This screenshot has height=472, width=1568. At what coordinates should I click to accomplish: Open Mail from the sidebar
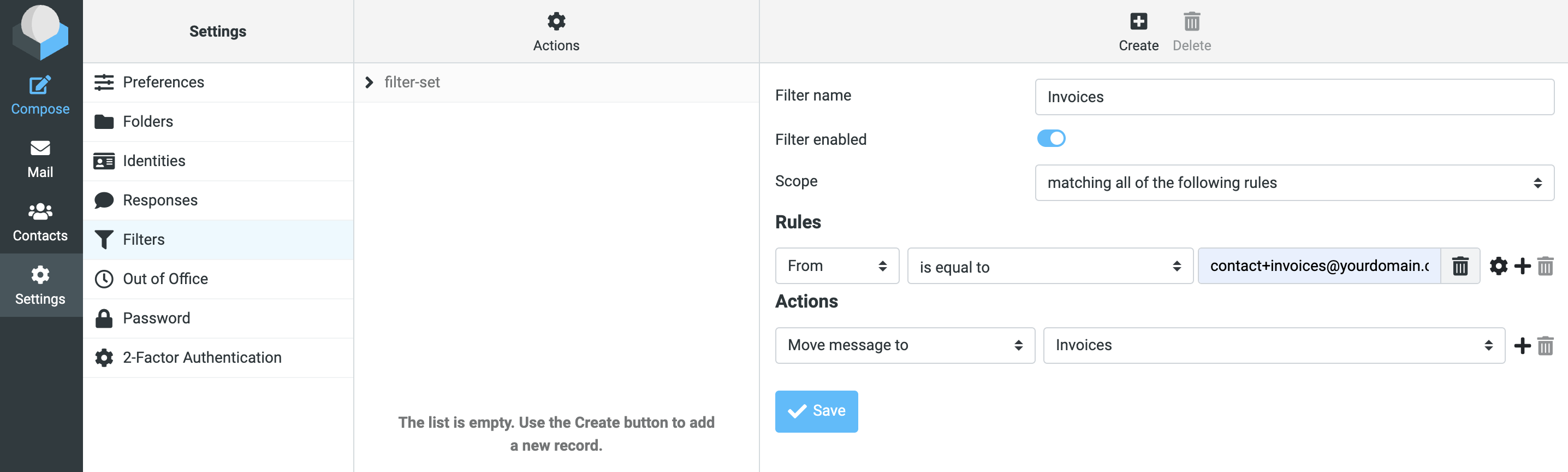pos(40,158)
